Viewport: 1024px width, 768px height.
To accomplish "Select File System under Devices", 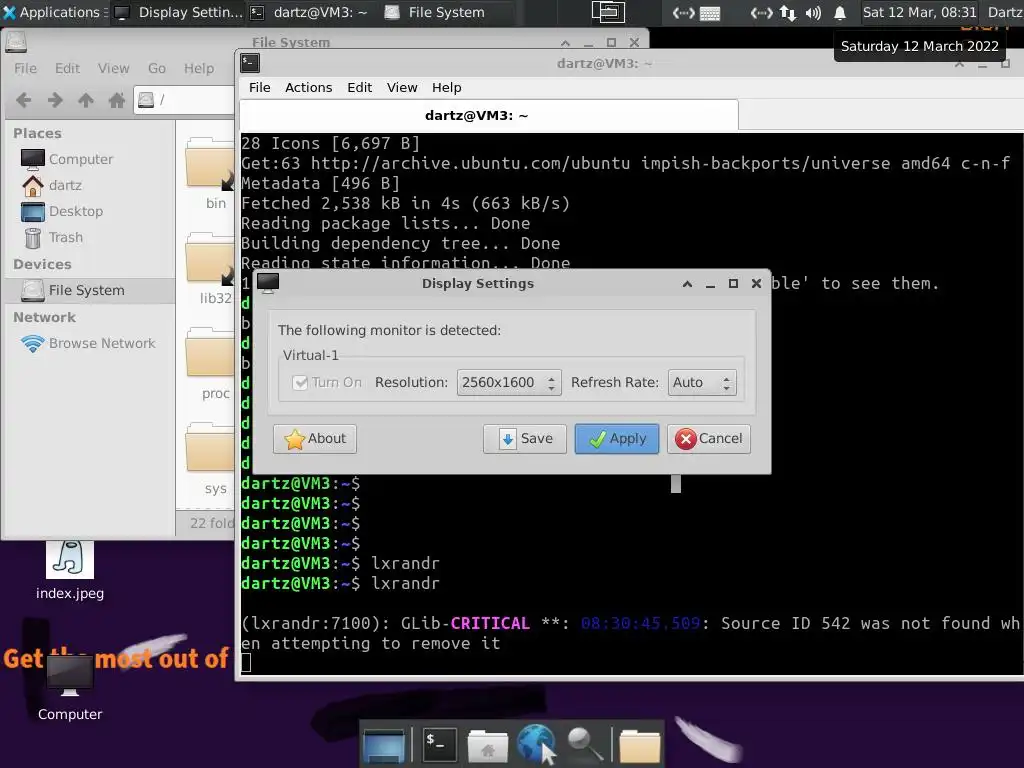I will pyautogui.click(x=90, y=290).
